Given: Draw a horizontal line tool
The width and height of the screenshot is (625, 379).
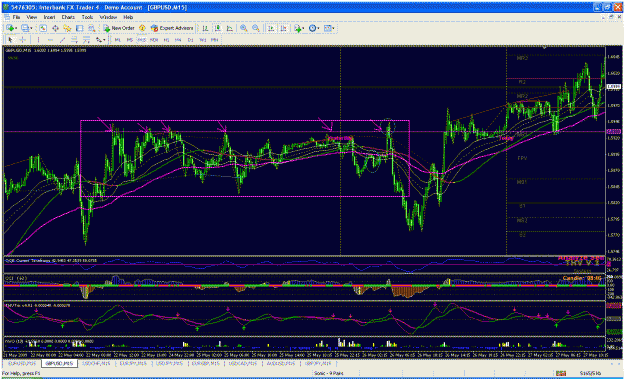Looking at the screenshot, I should (x=50, y=40).
